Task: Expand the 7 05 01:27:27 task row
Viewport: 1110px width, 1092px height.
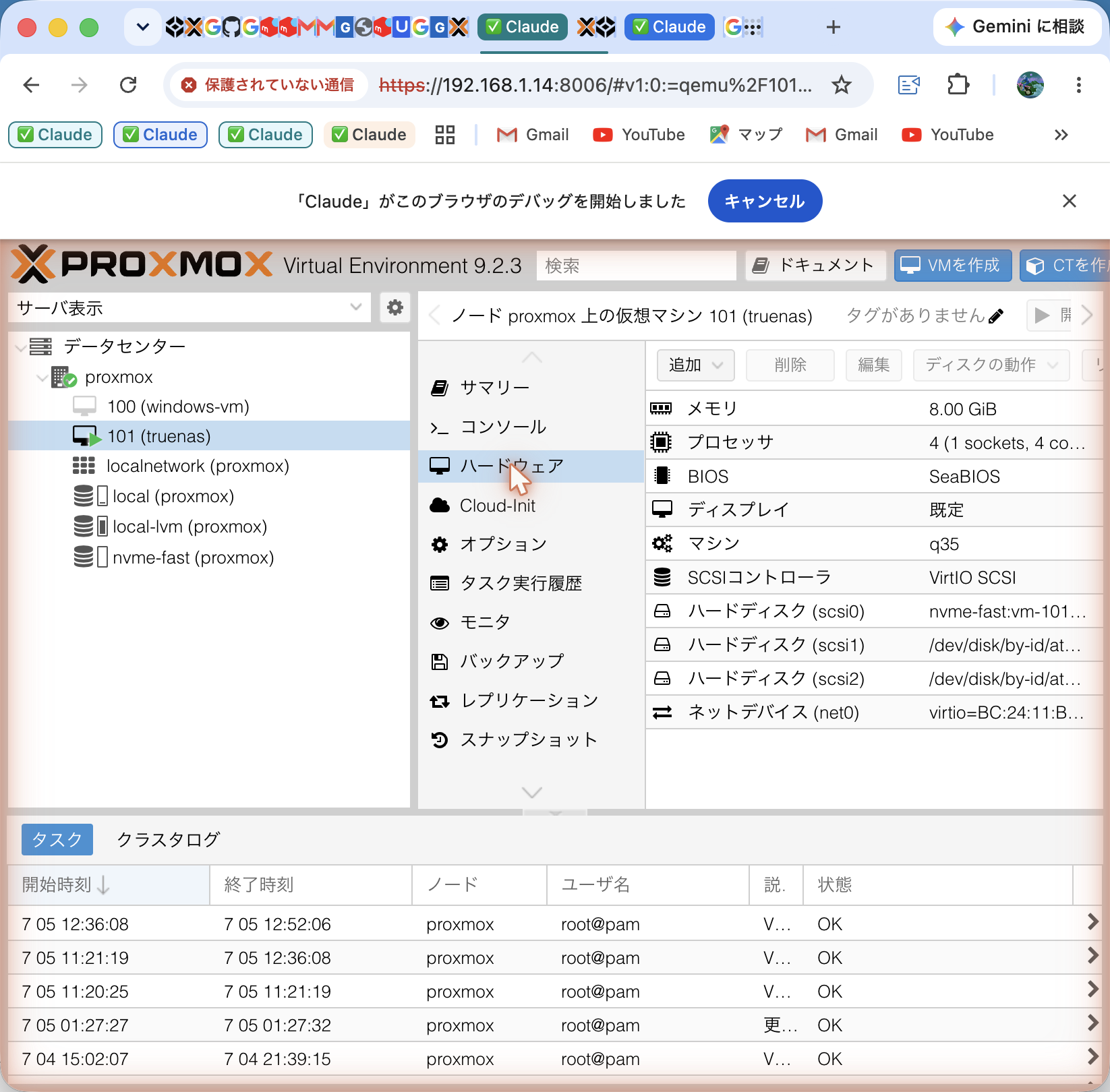Action: tap(1093, 1023)
